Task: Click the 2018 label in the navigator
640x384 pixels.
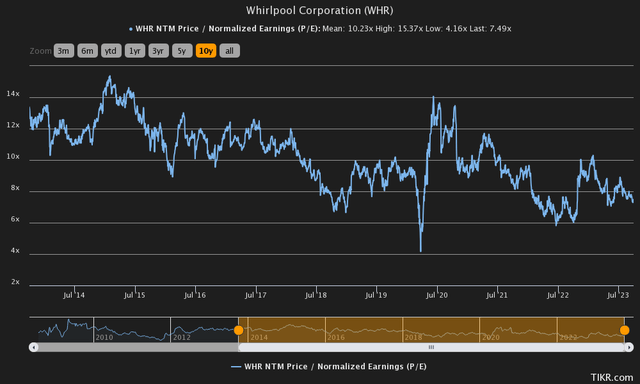Action: [413, 337]
